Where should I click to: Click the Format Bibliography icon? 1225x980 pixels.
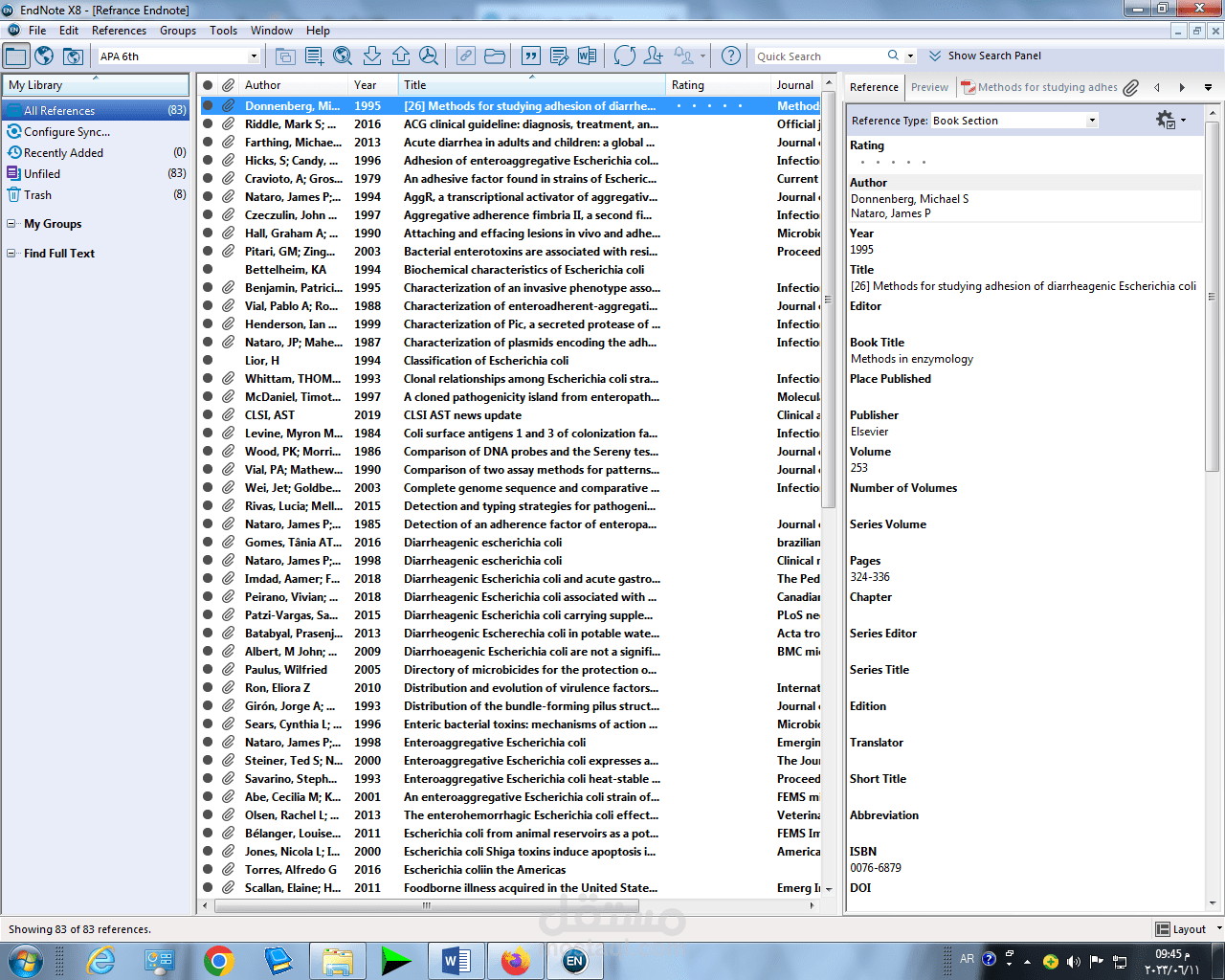click(560, 56)
